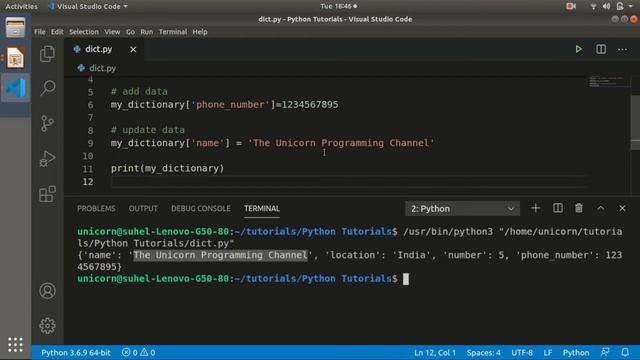Click the VS Code dock icon

click(x=15, y=88)
